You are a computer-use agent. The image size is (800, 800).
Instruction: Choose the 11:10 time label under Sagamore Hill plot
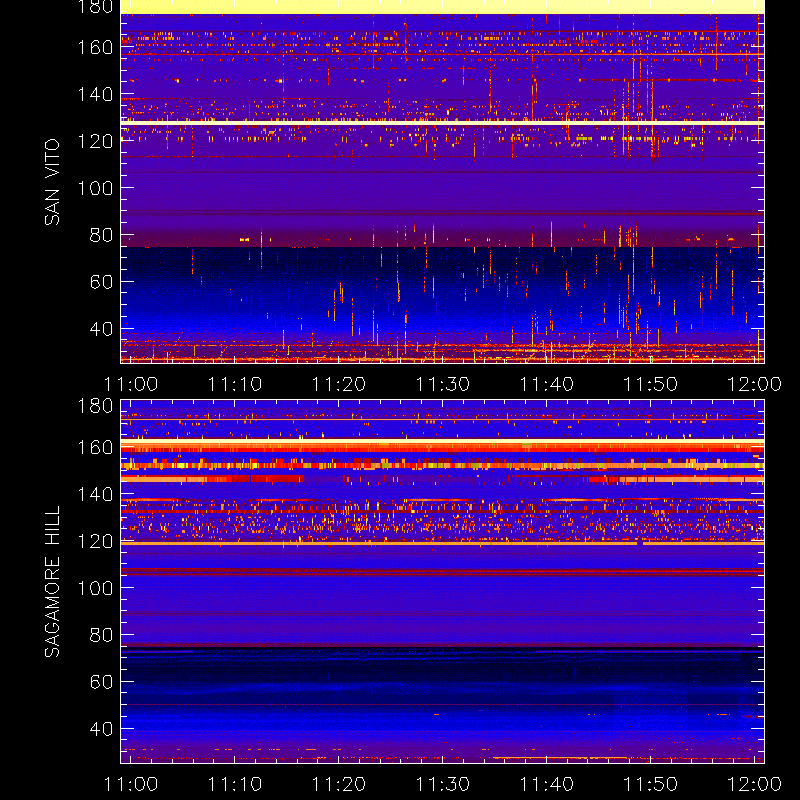tap(235, 784)
